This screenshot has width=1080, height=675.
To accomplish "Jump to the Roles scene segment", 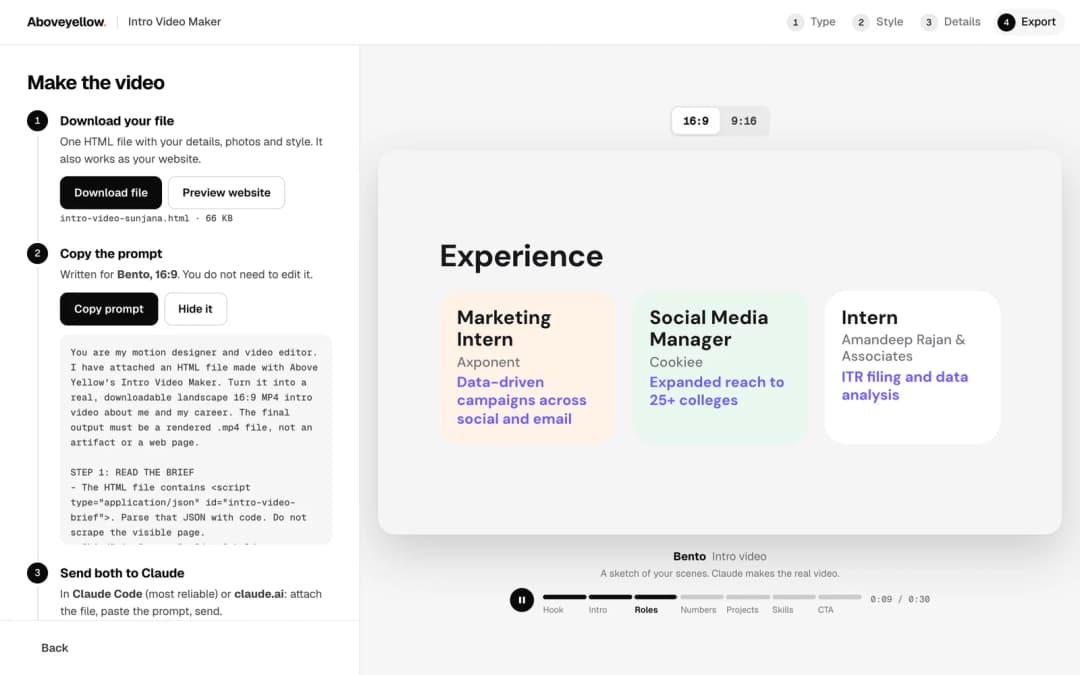I will (656, 603).
